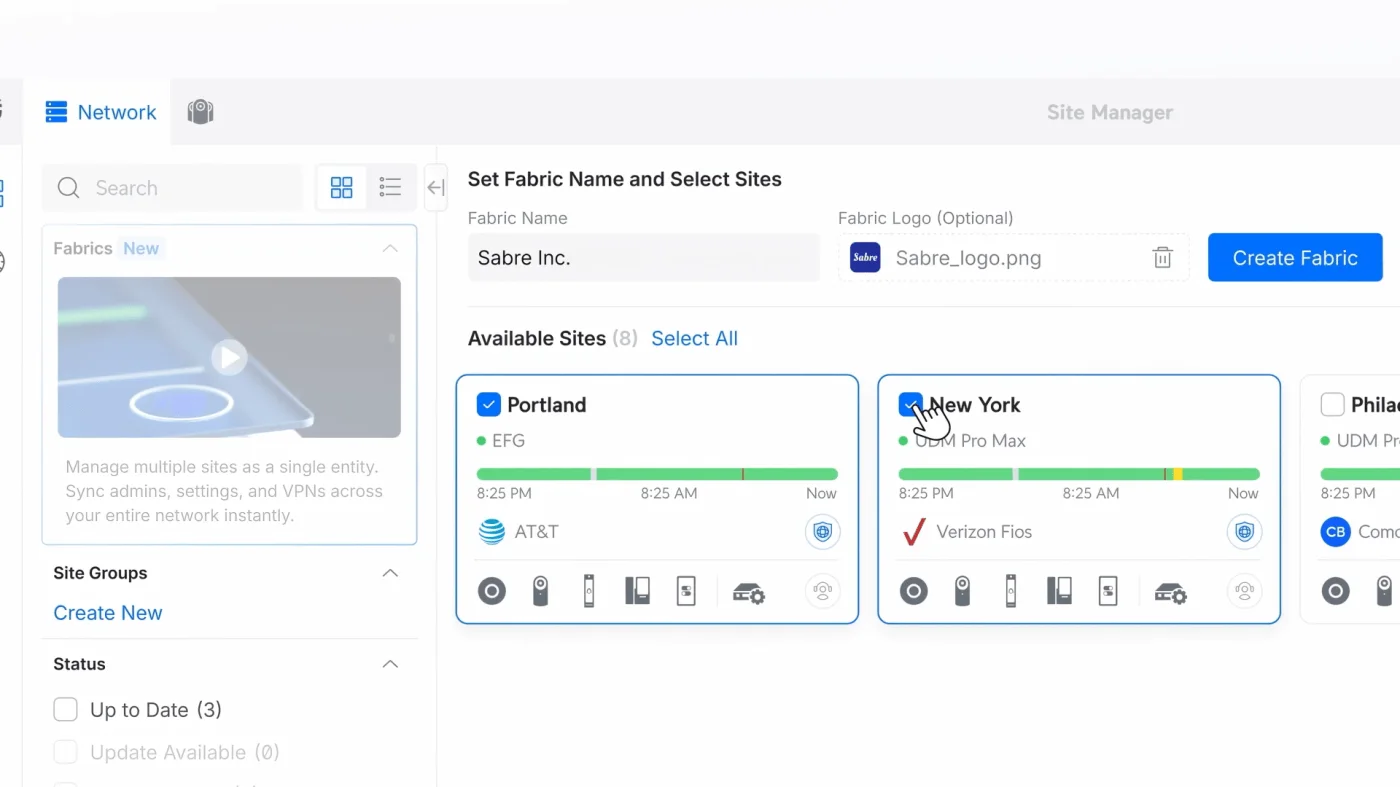The image size is (1400, 787).
Task: Switch to list view layout
Action: coord(390,187)
